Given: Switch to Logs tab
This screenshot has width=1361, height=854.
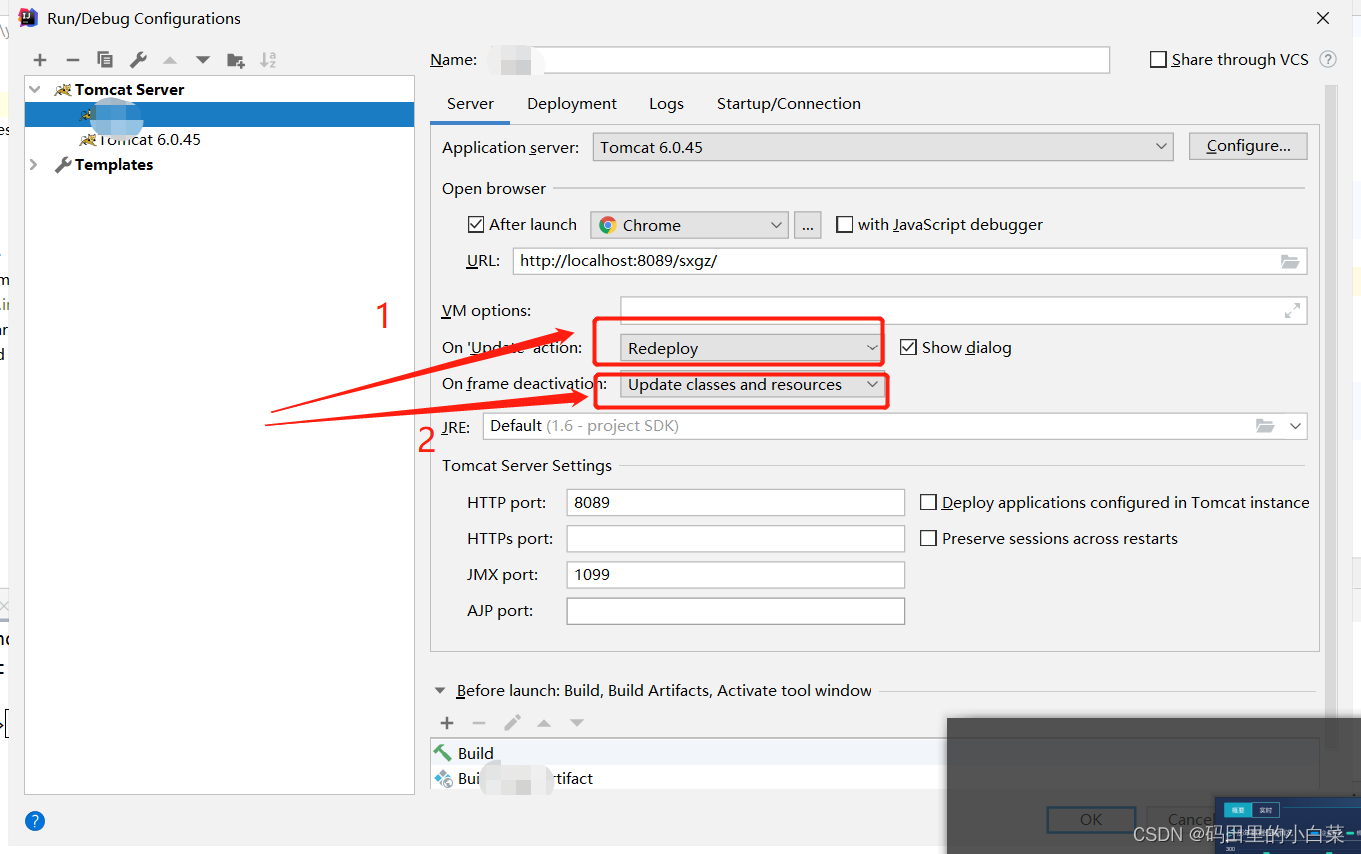Looking at the screenshot, I should click(x=666, y=104).
